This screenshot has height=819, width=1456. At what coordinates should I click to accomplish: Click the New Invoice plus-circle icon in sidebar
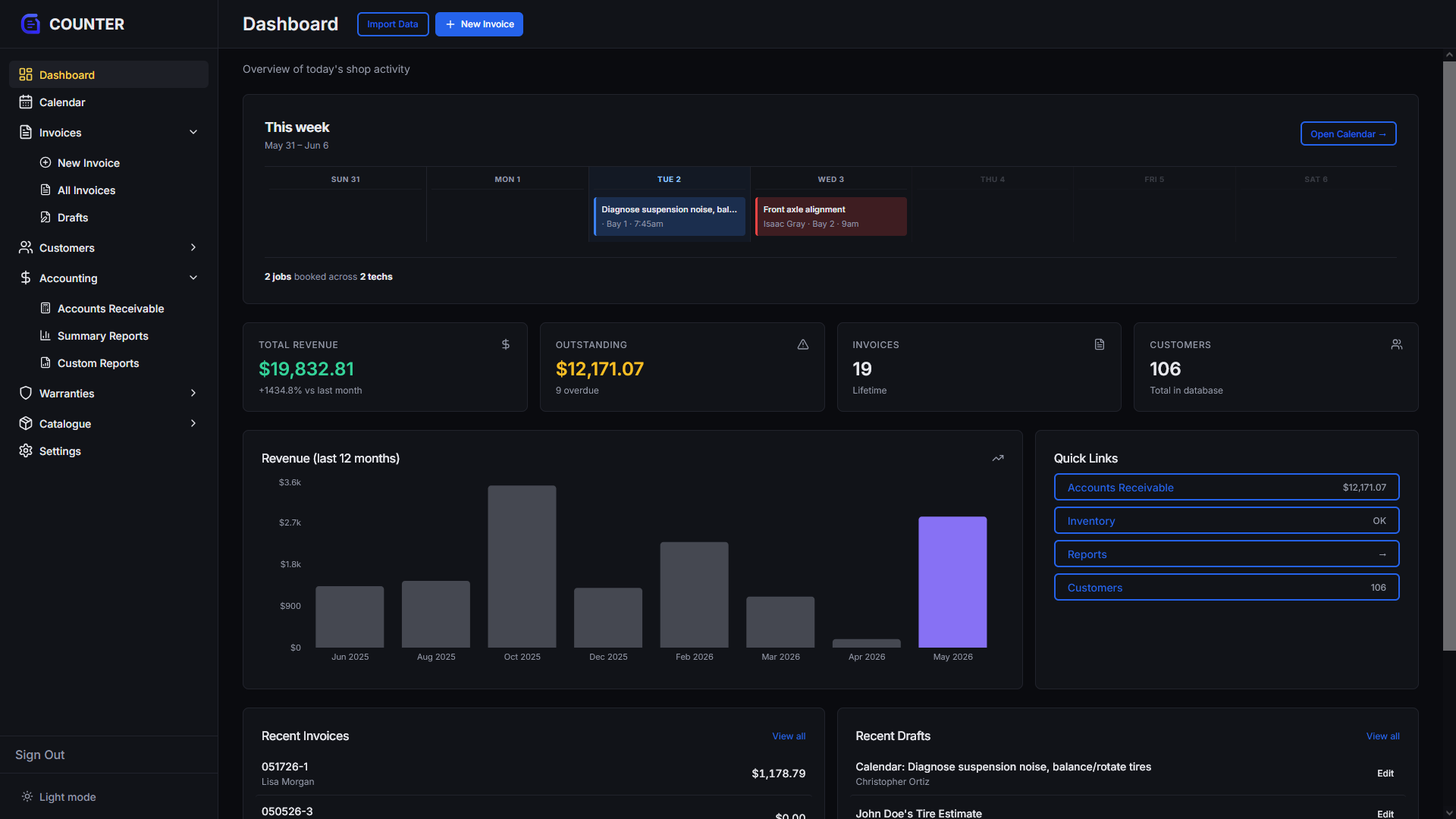pyautogui.click(x=45, y=162)
